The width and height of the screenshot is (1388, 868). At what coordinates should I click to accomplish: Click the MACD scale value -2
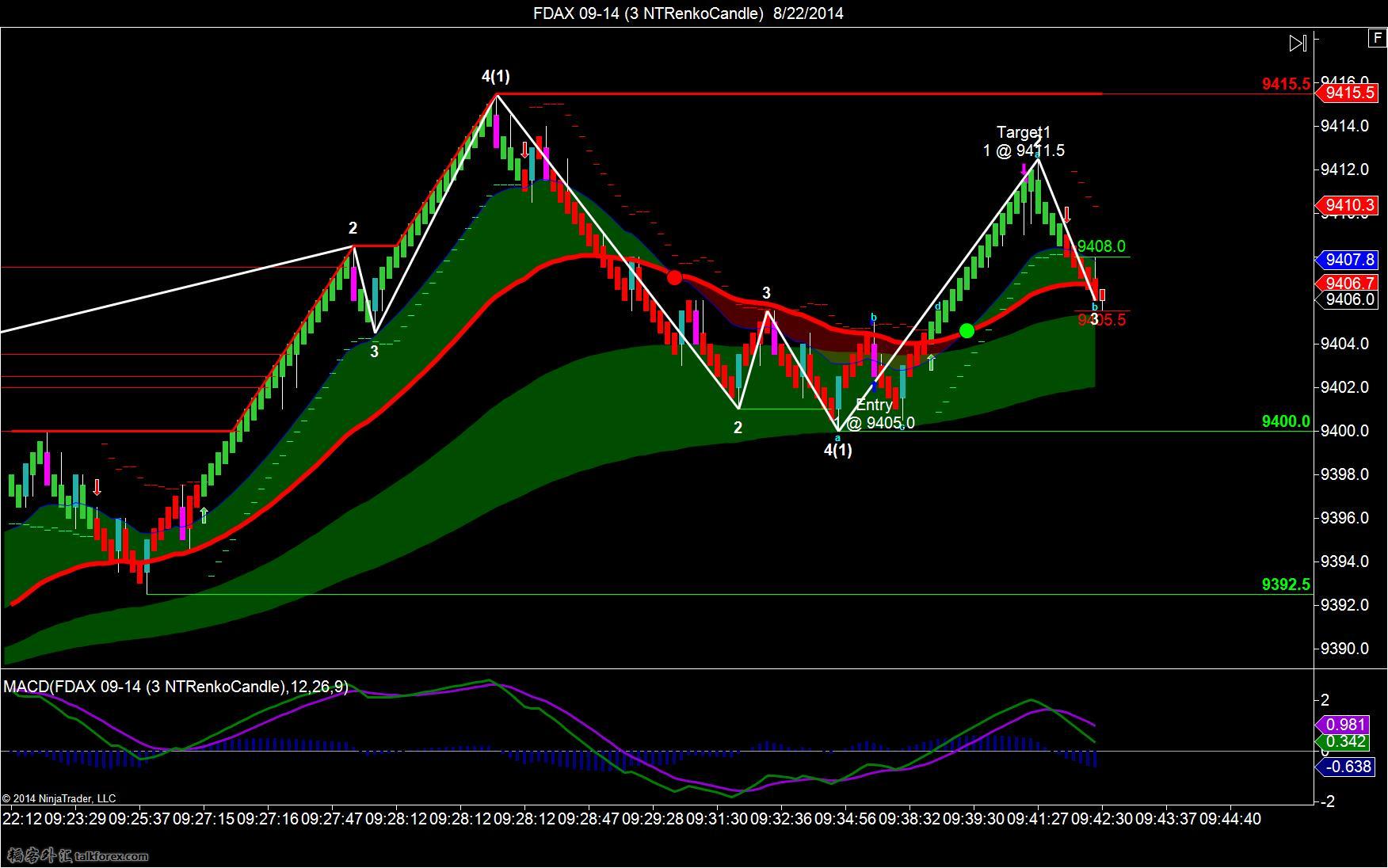click(x=1329, y=801)
